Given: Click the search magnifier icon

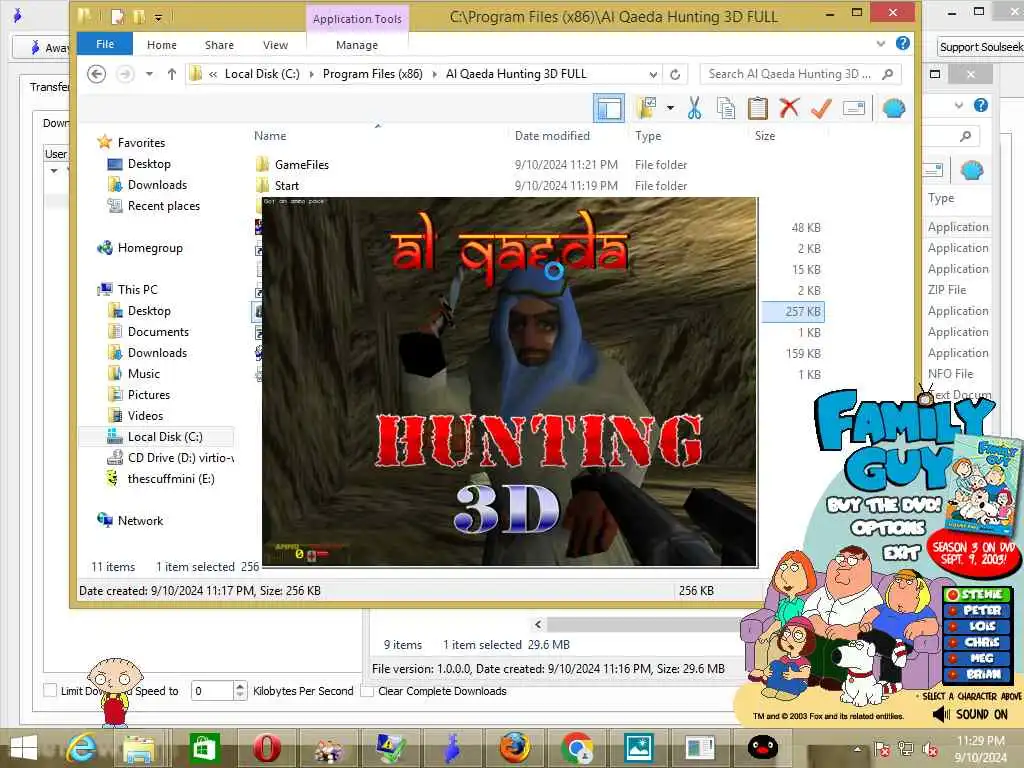Looking at the screenshot, I should tap(888, 74).
